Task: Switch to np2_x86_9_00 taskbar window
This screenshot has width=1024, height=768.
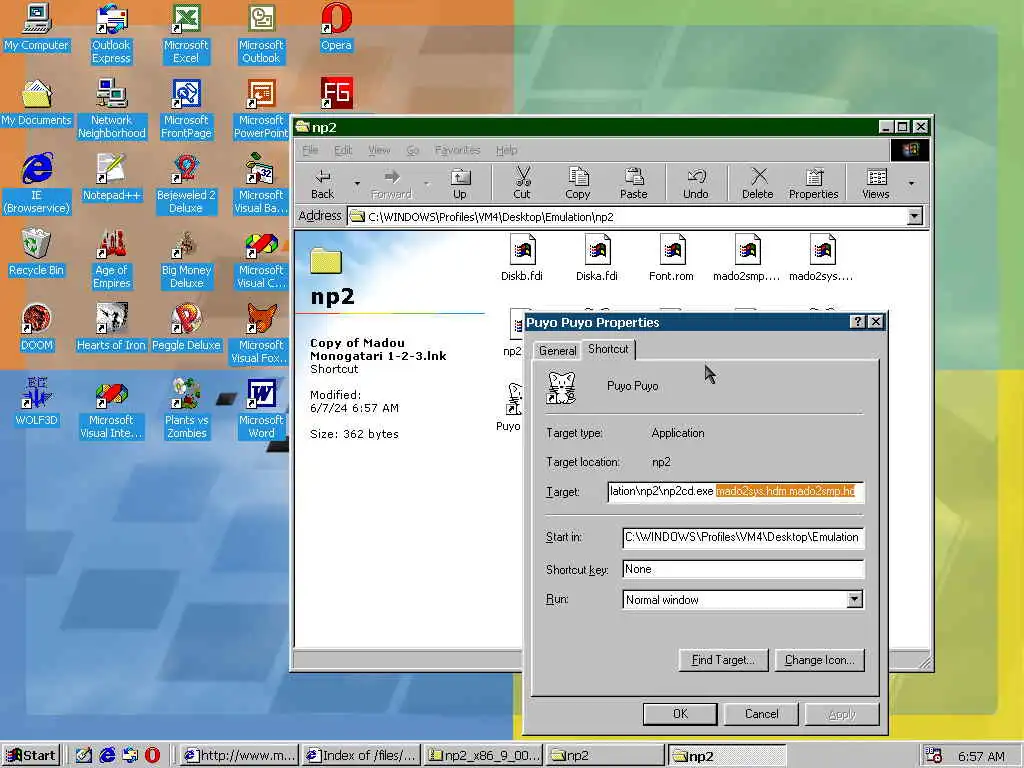Action: [x=483, y=756]
